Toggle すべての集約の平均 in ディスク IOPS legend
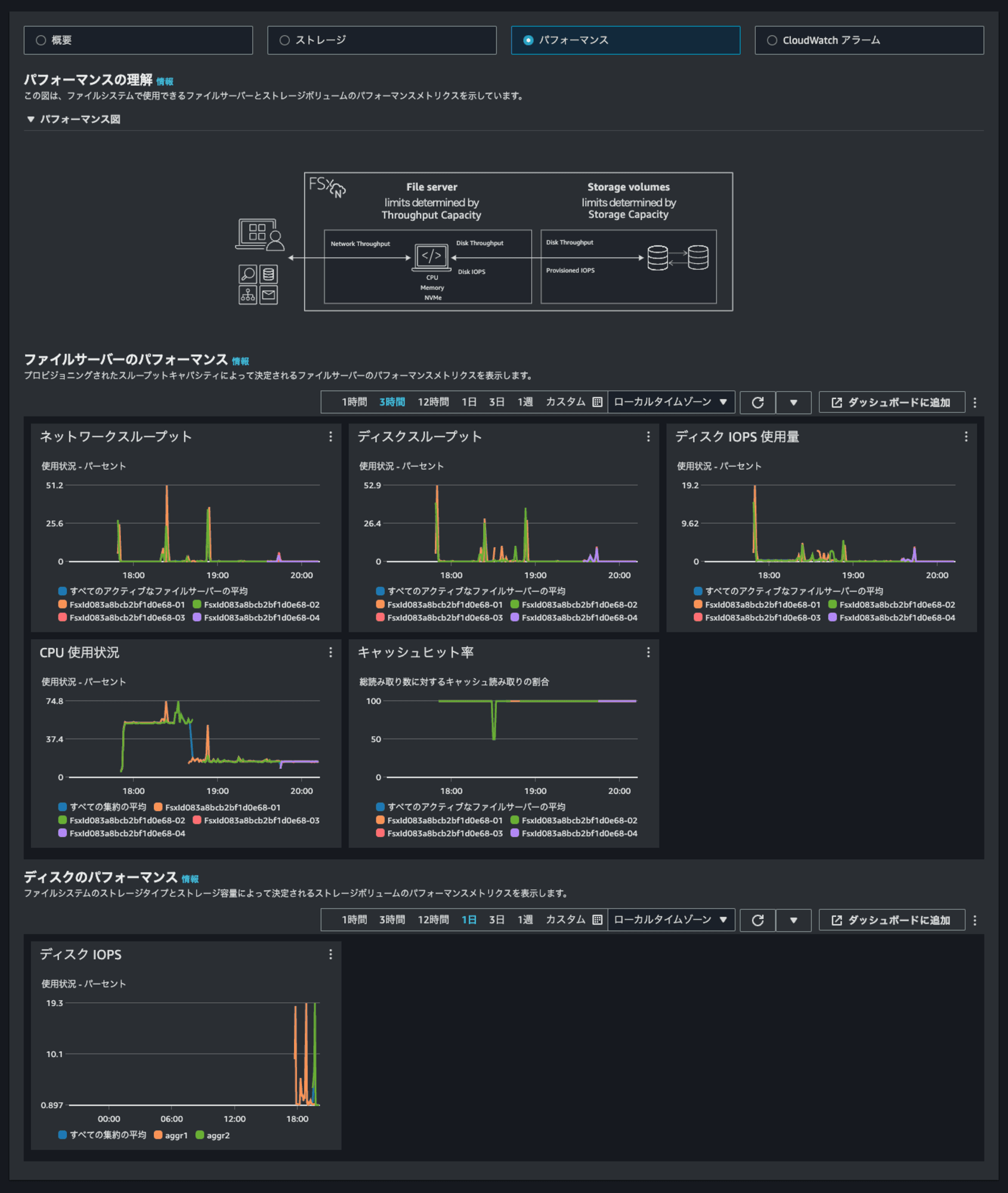This screenshot has width=1008, height=1193. click(x=102, y=1135)
